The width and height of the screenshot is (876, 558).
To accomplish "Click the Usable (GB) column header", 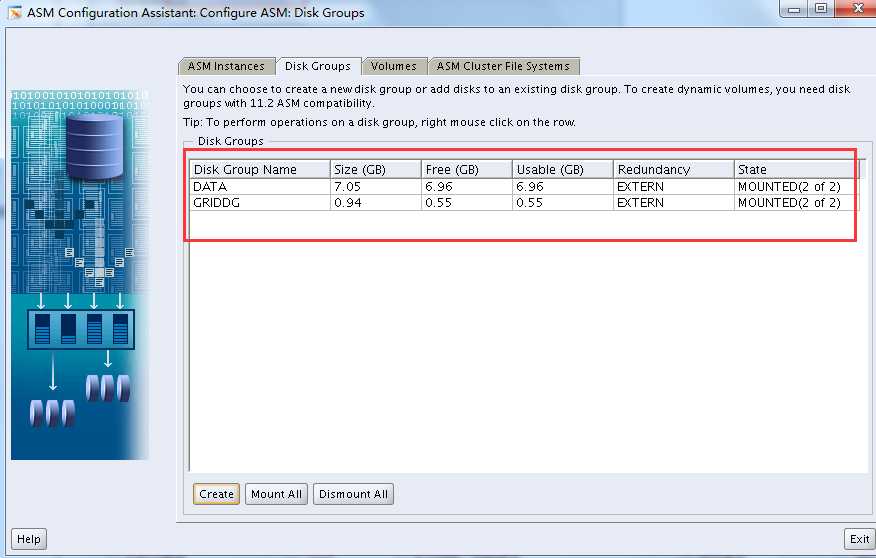I will [x=563, y=169].
